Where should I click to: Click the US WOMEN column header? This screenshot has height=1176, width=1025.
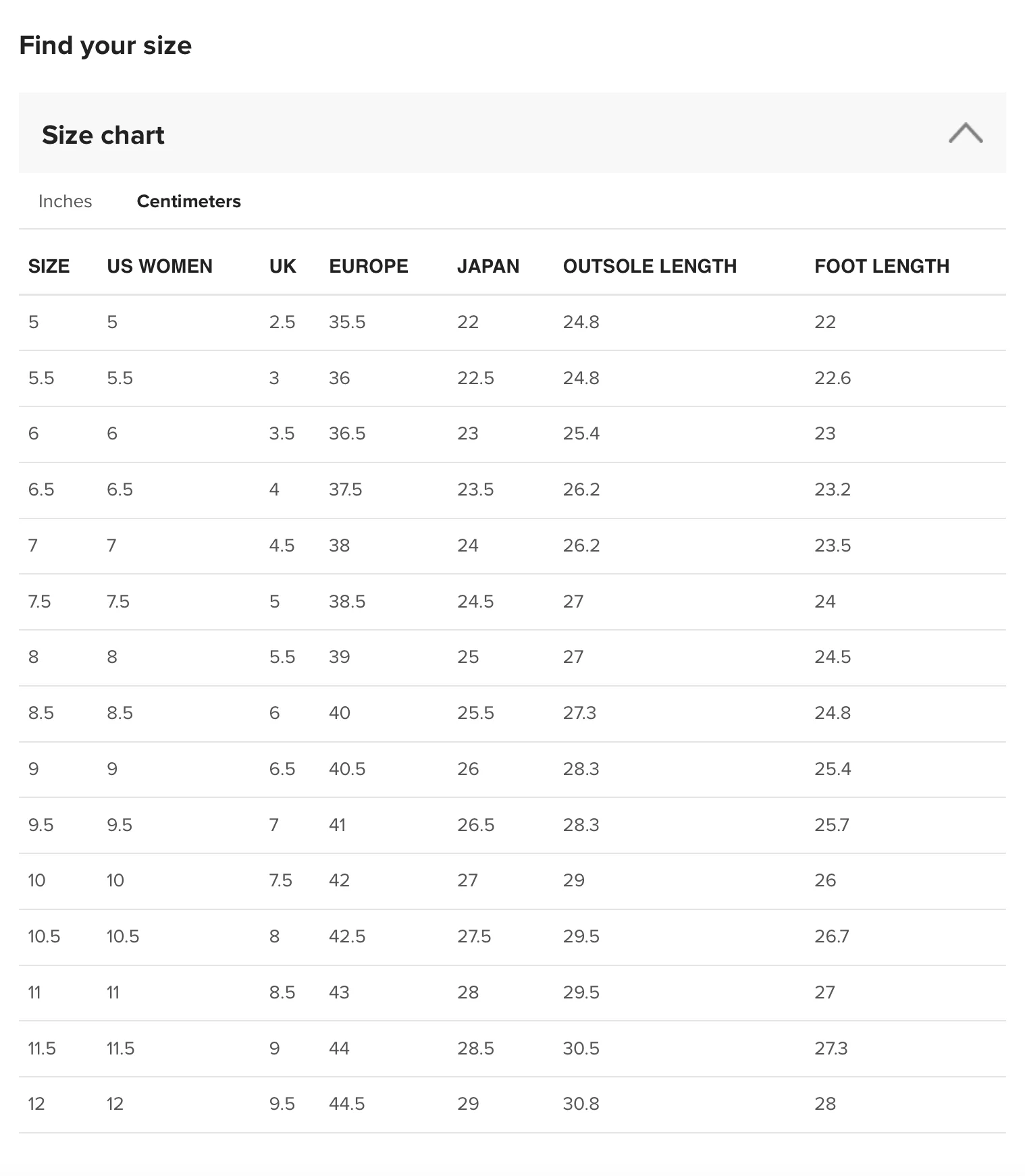click(x=159, y=266)
